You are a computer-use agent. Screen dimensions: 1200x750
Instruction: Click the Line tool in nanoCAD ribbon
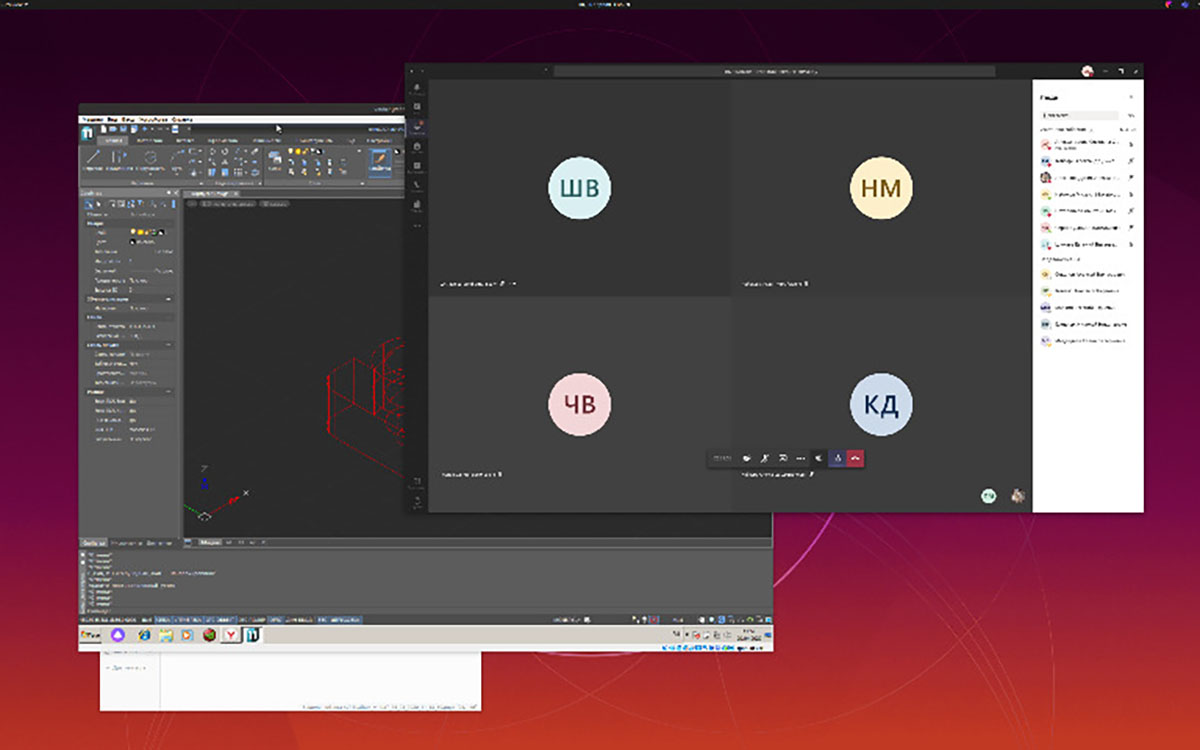[92, 159]
